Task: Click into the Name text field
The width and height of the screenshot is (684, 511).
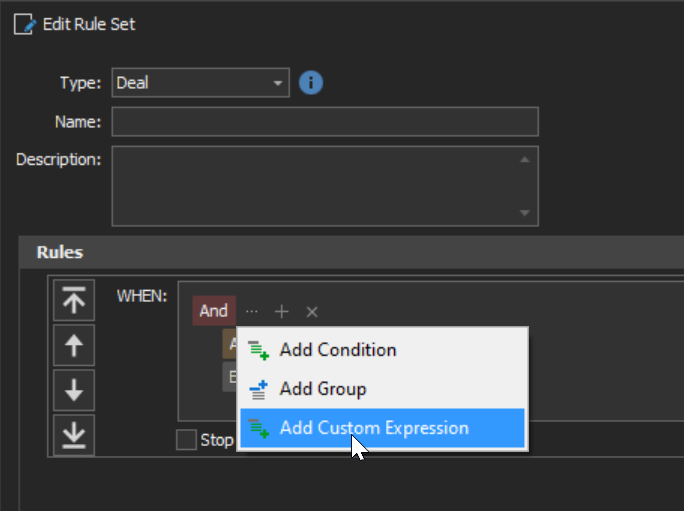Action: [325, 121]
